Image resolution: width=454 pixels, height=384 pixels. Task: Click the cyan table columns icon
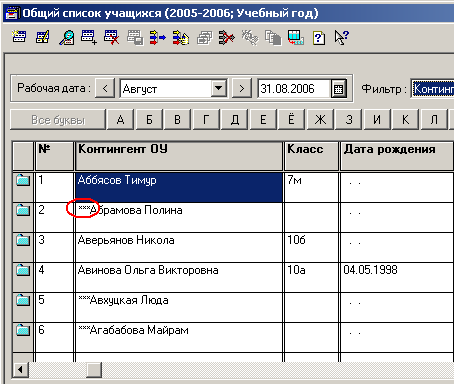pos(296,37)
